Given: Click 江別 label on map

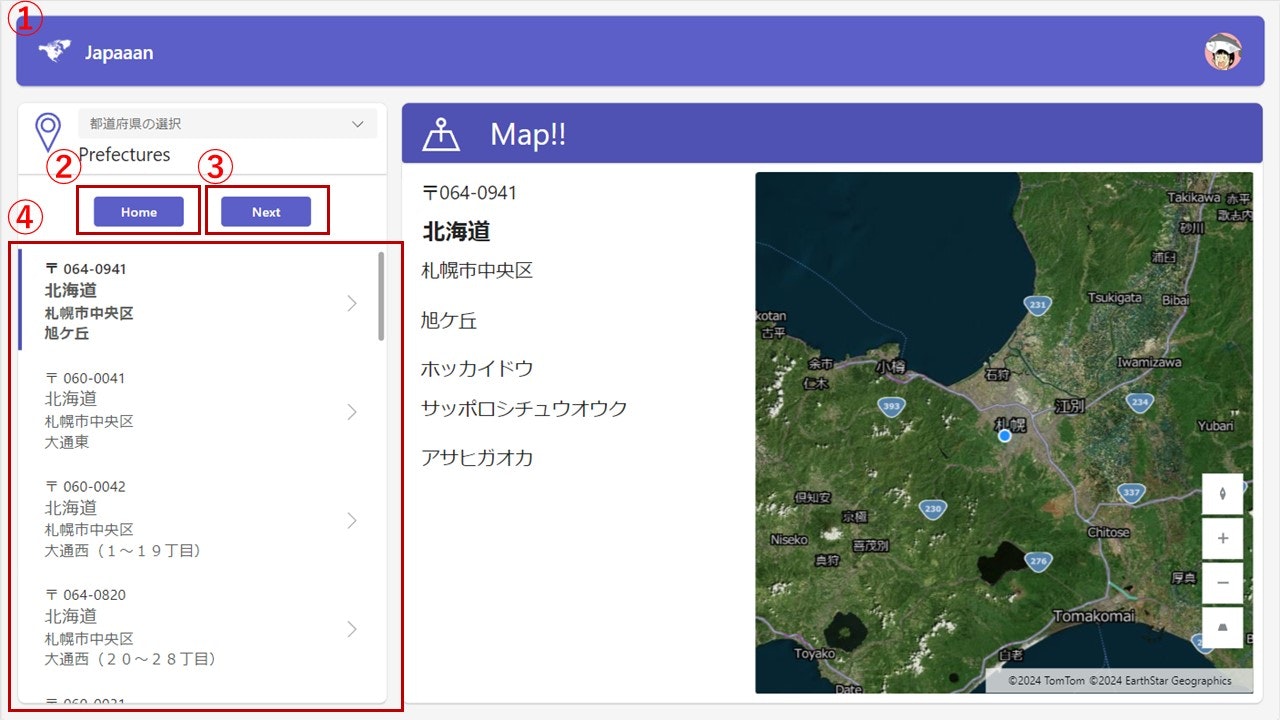Looking at the screenshot, I should click(x=1069, y=406).
